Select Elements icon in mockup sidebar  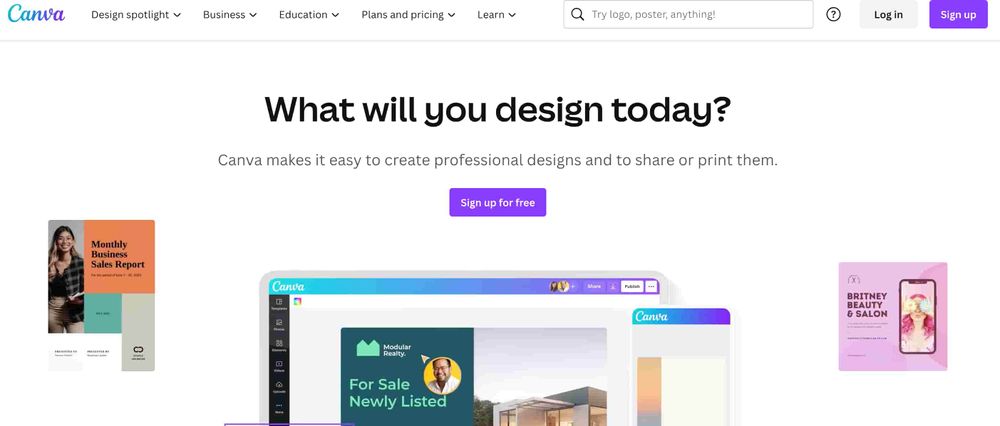click(279, 346)
